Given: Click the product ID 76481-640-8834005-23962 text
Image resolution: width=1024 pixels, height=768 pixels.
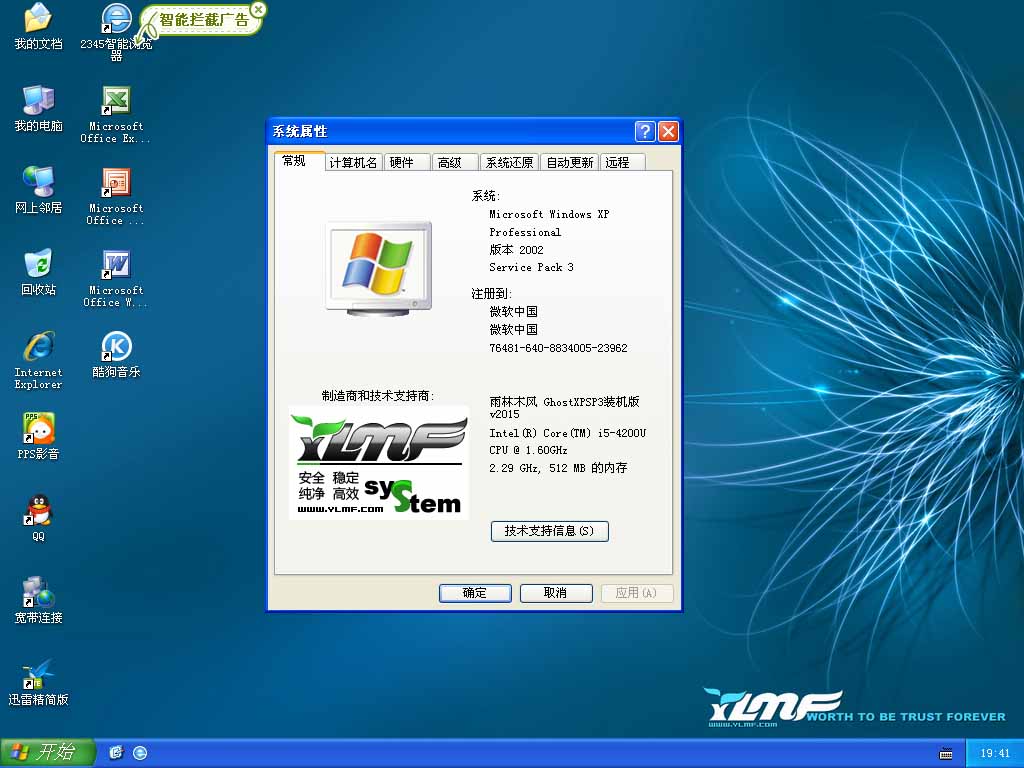Looking at the screenshot, I should tap(558, 348).
